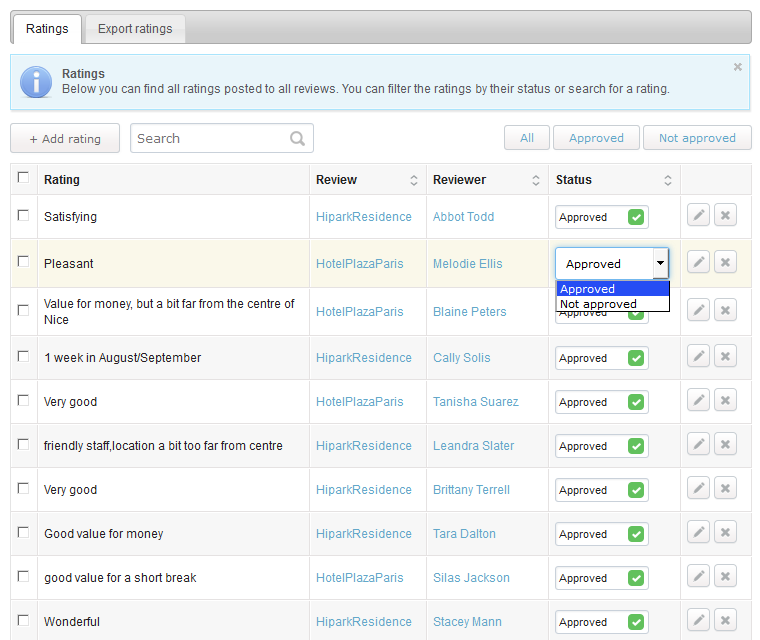Open the Export ratings tab
Image resolution: width=760 pixels, height=640 pixels.
(x=135, y=29)
